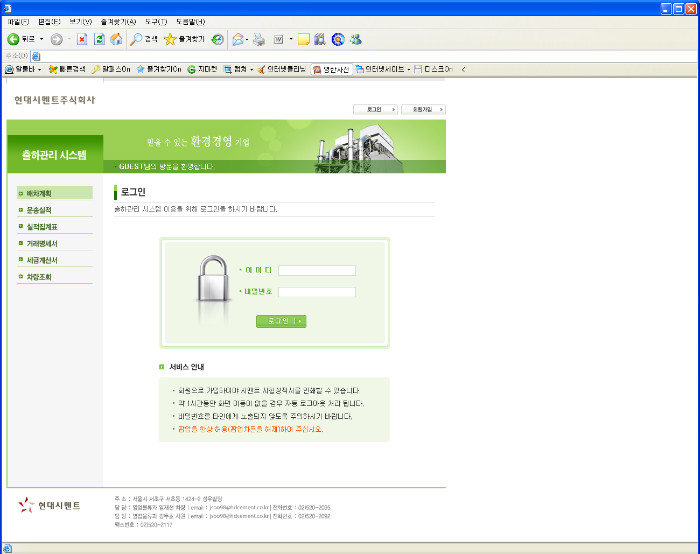700x554 pixels.
Task: Open Search (검색) with magnifier icon
Action: click(x=143, y=39)
